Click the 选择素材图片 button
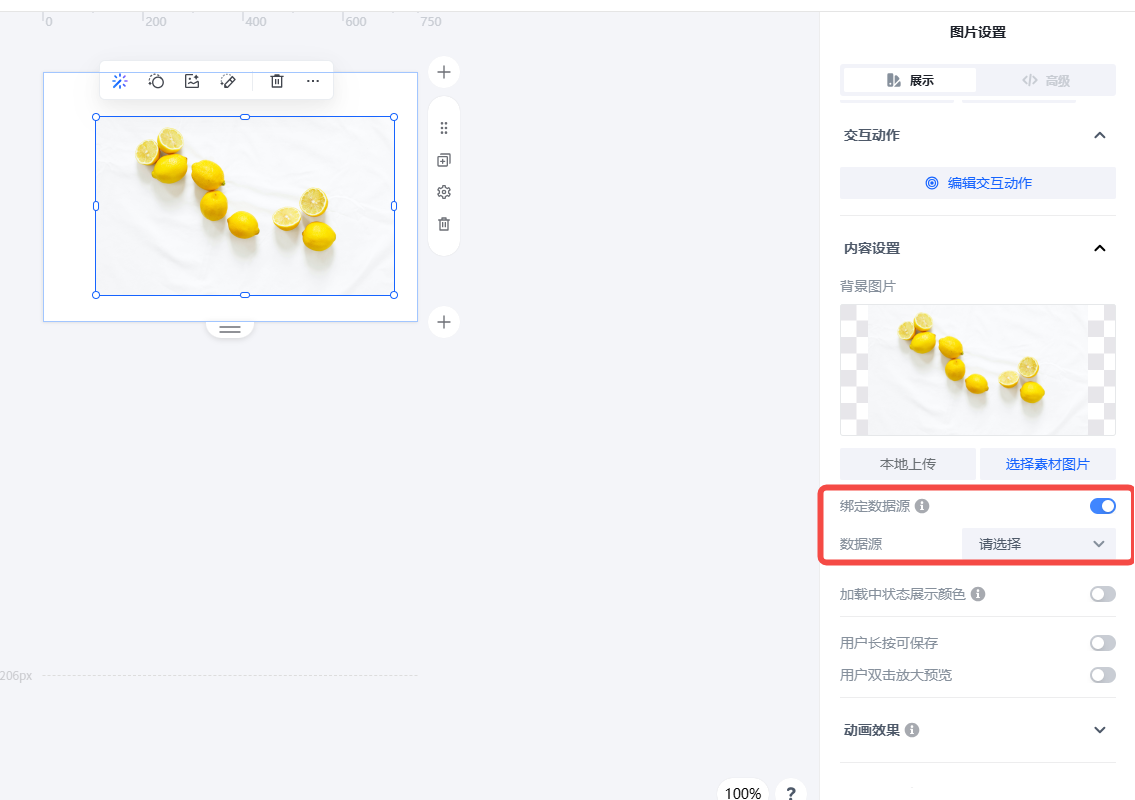 (x=1047, y=464)
